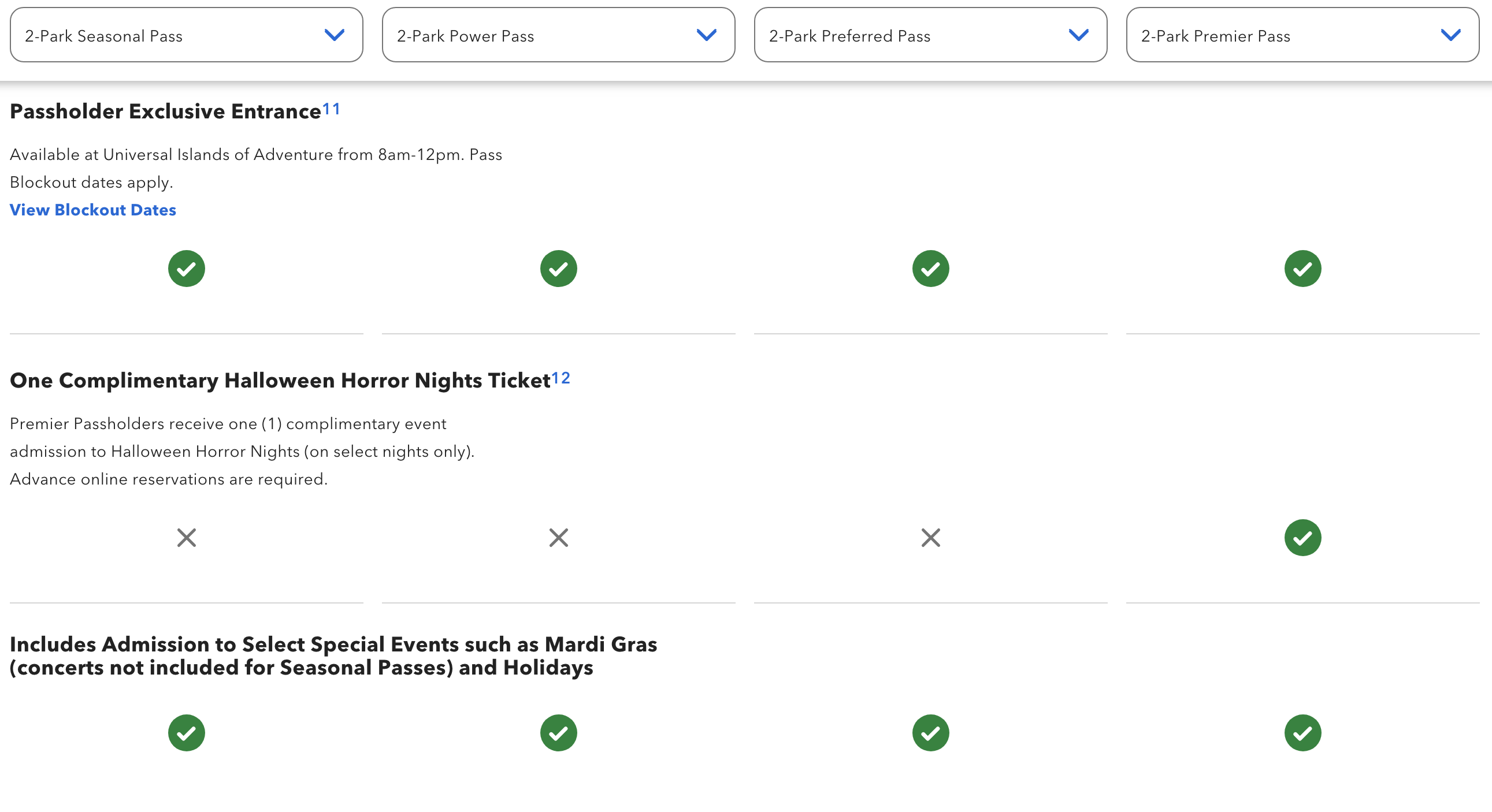Click footnote 11 next to Passholder Exclusive Entrance
This screenshot has width=1492, height=812.
click(331, 109)
